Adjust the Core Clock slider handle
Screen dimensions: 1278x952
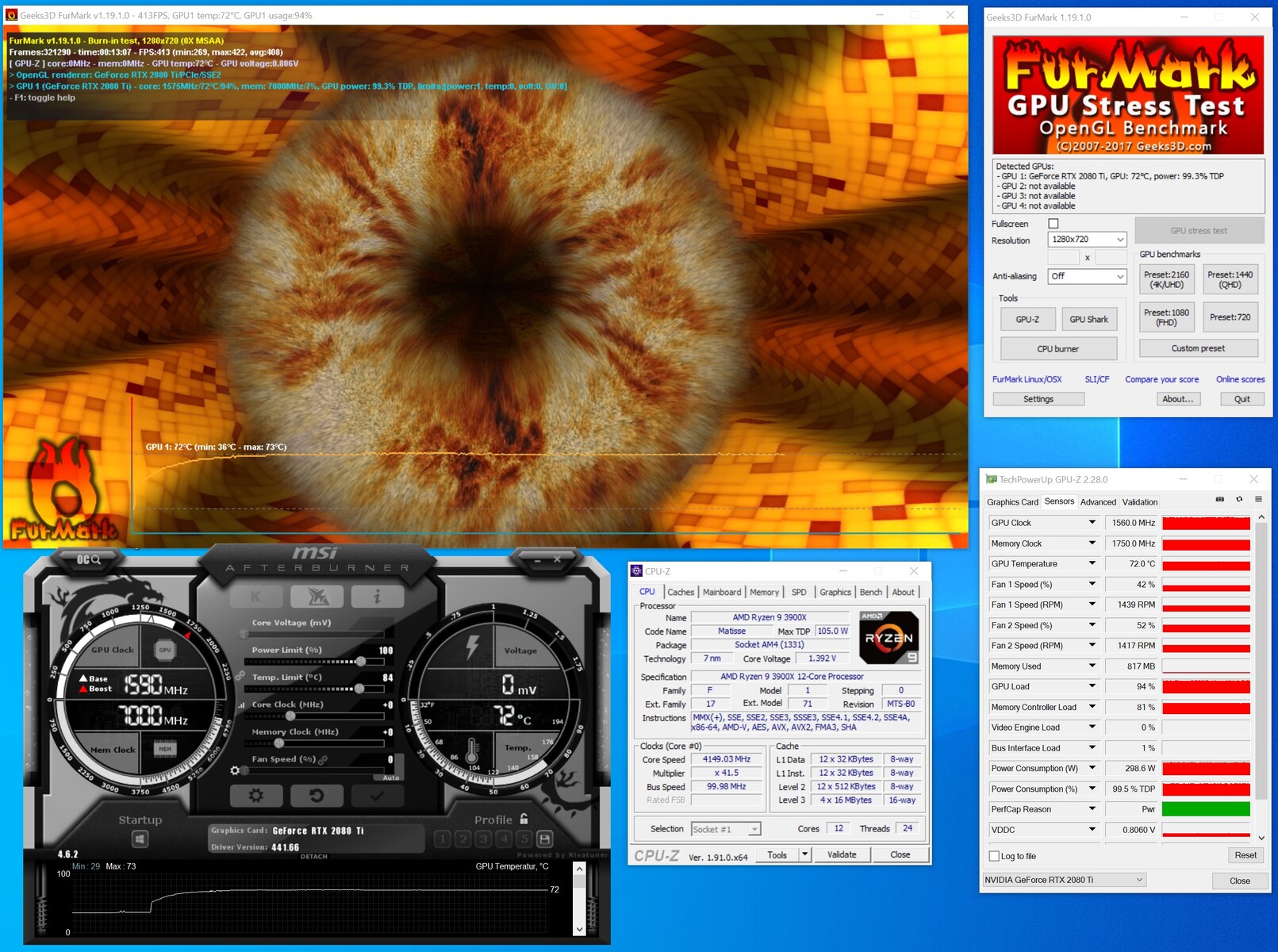pos(290,716)
